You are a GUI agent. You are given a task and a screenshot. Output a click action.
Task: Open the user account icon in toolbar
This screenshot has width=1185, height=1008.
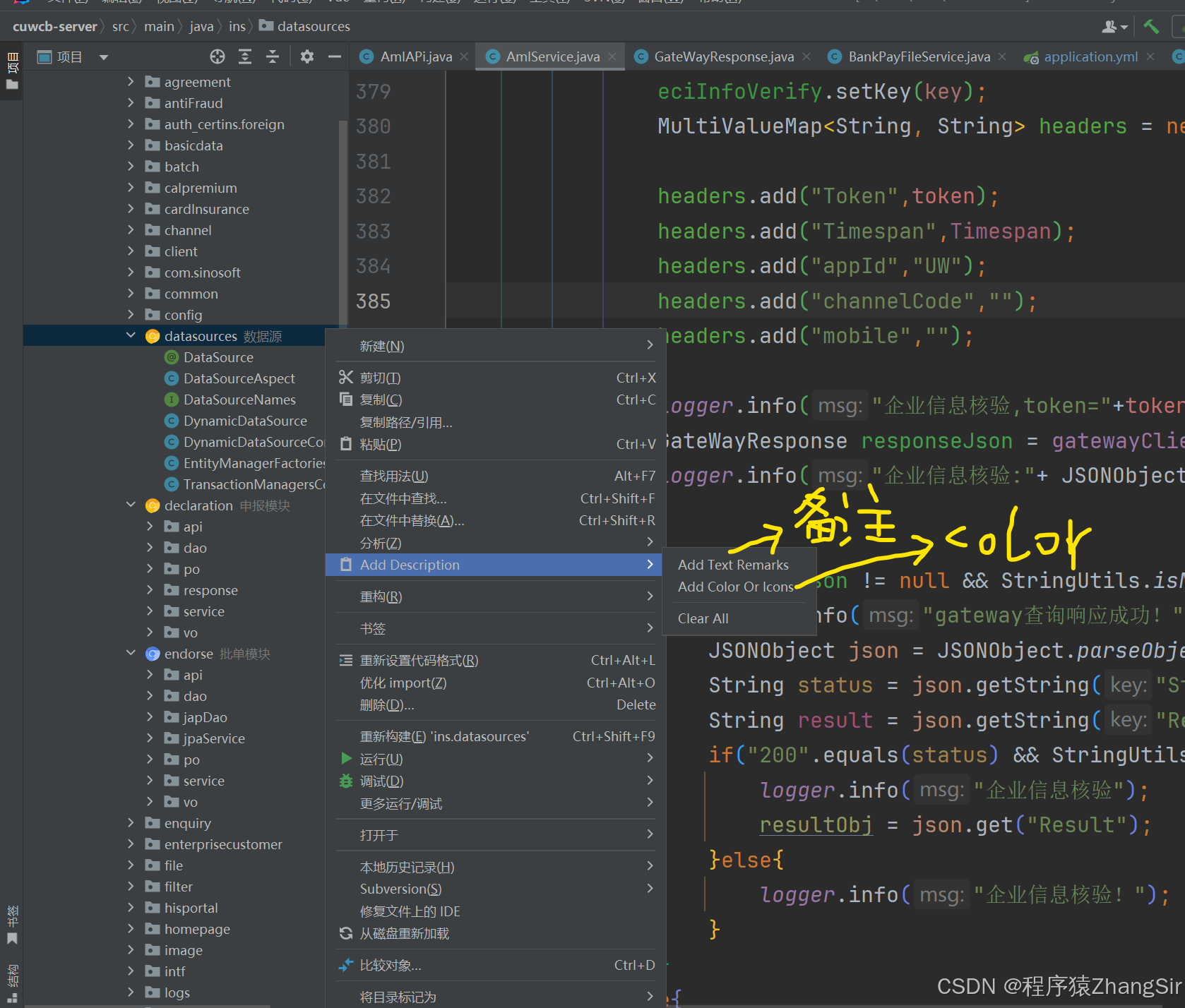pos(1114,27)
